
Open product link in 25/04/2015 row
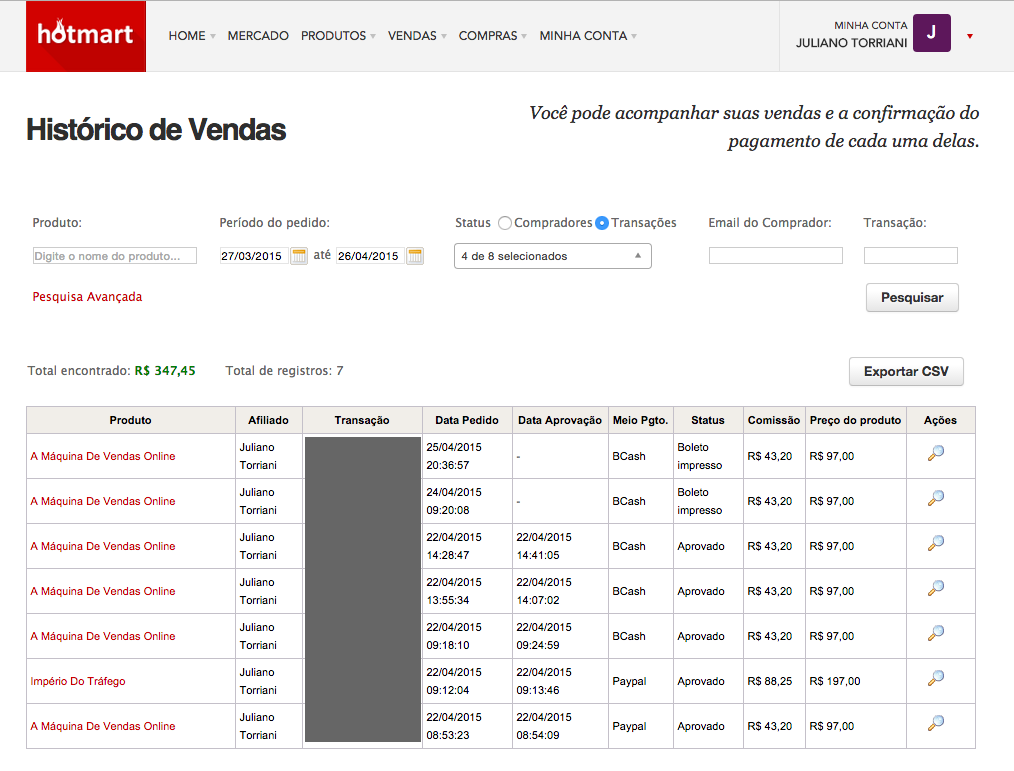103,456
